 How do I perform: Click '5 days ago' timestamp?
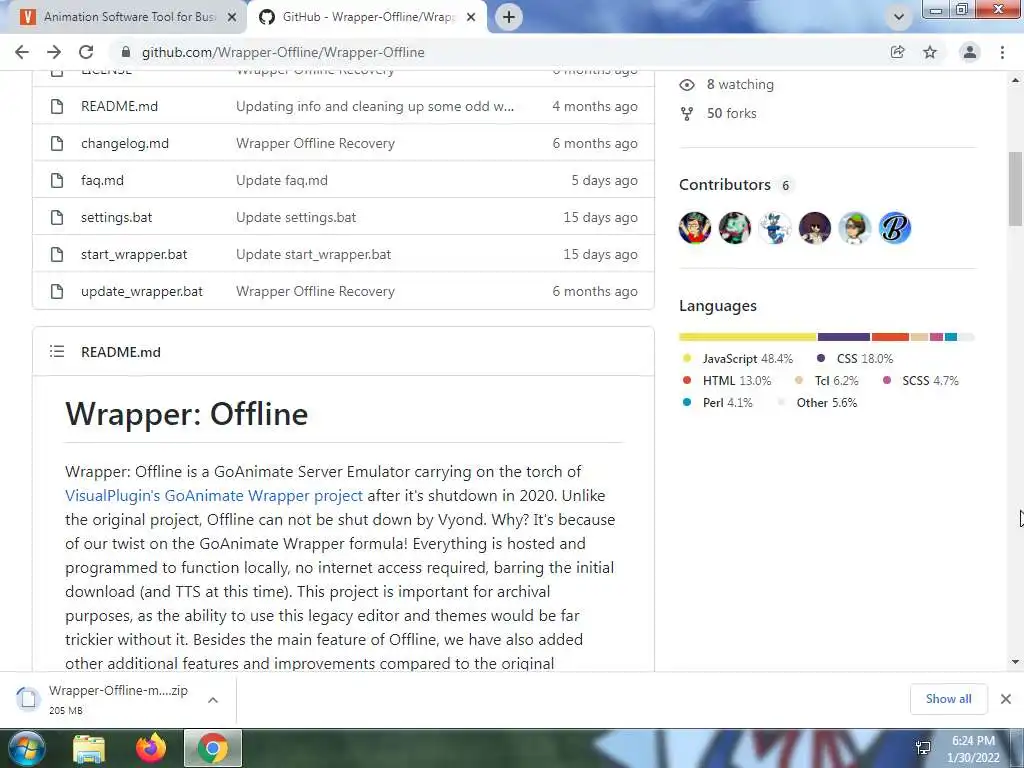click(605, 181)
